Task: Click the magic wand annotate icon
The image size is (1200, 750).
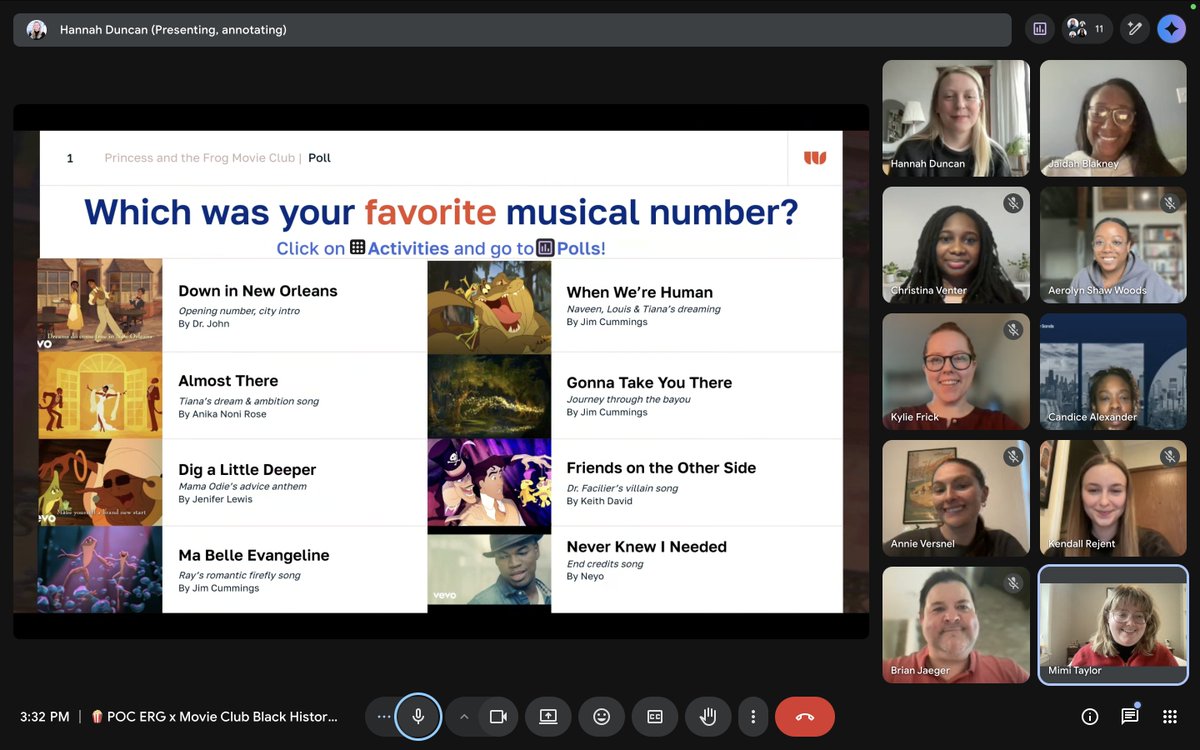Action: 1134,29
